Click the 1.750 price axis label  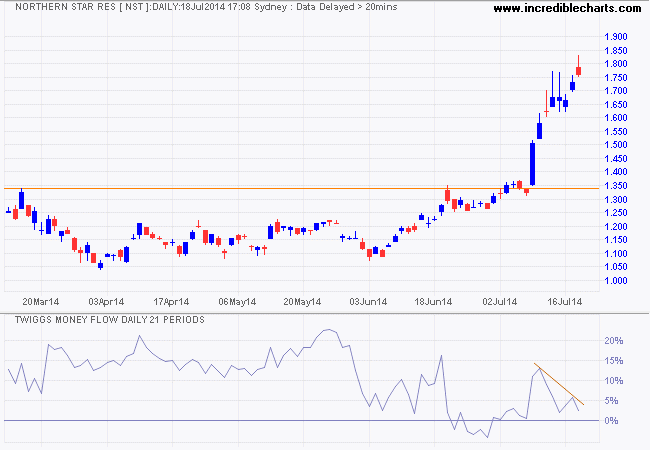616,77
